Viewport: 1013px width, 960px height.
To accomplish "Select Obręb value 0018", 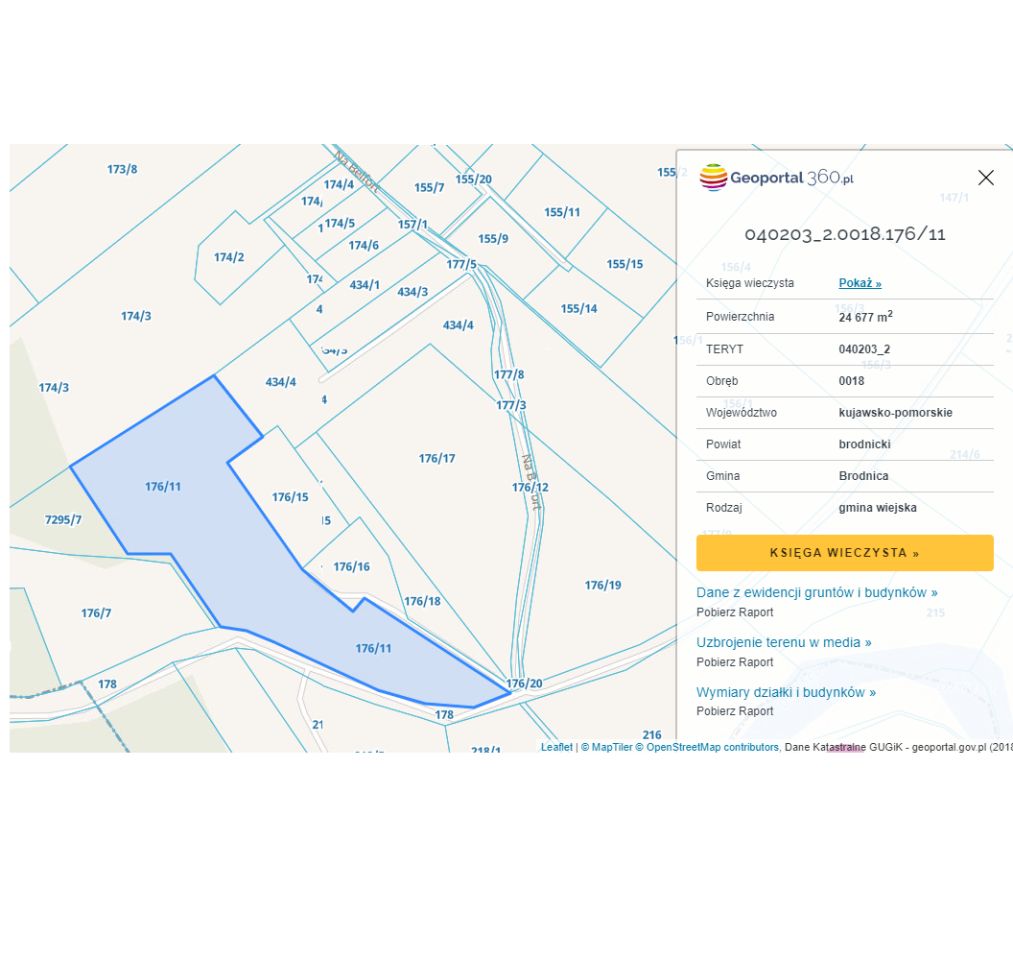I will 851,381.
